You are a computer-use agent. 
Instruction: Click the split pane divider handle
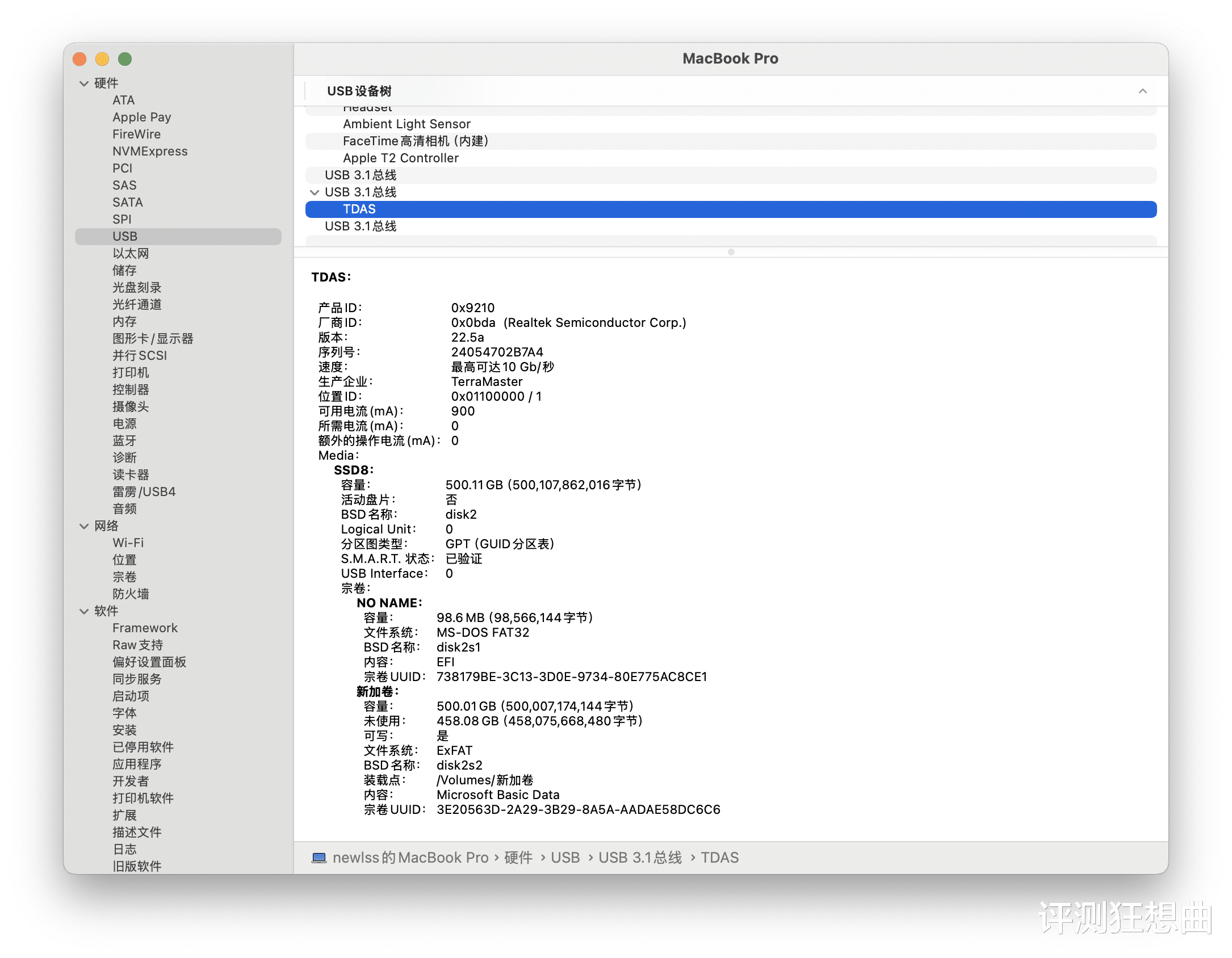tap(731, 252)
